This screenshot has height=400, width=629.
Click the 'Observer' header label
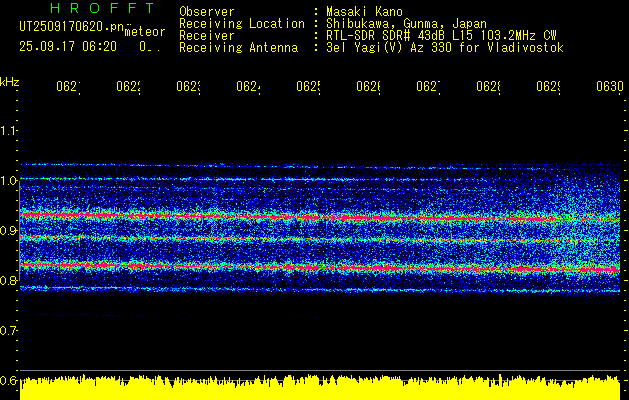[x=207, y=11]
